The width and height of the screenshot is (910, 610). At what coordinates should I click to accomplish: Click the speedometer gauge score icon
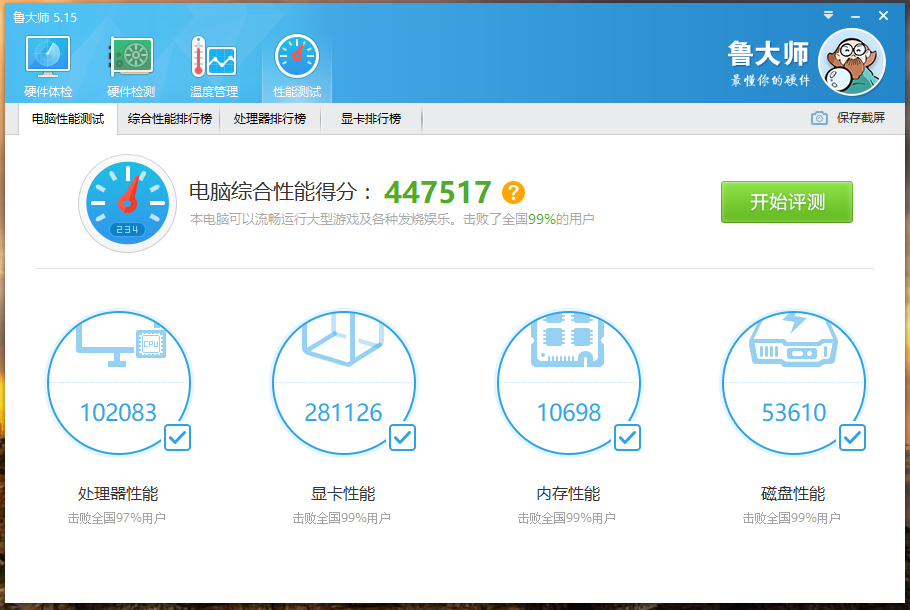[127, 204]
